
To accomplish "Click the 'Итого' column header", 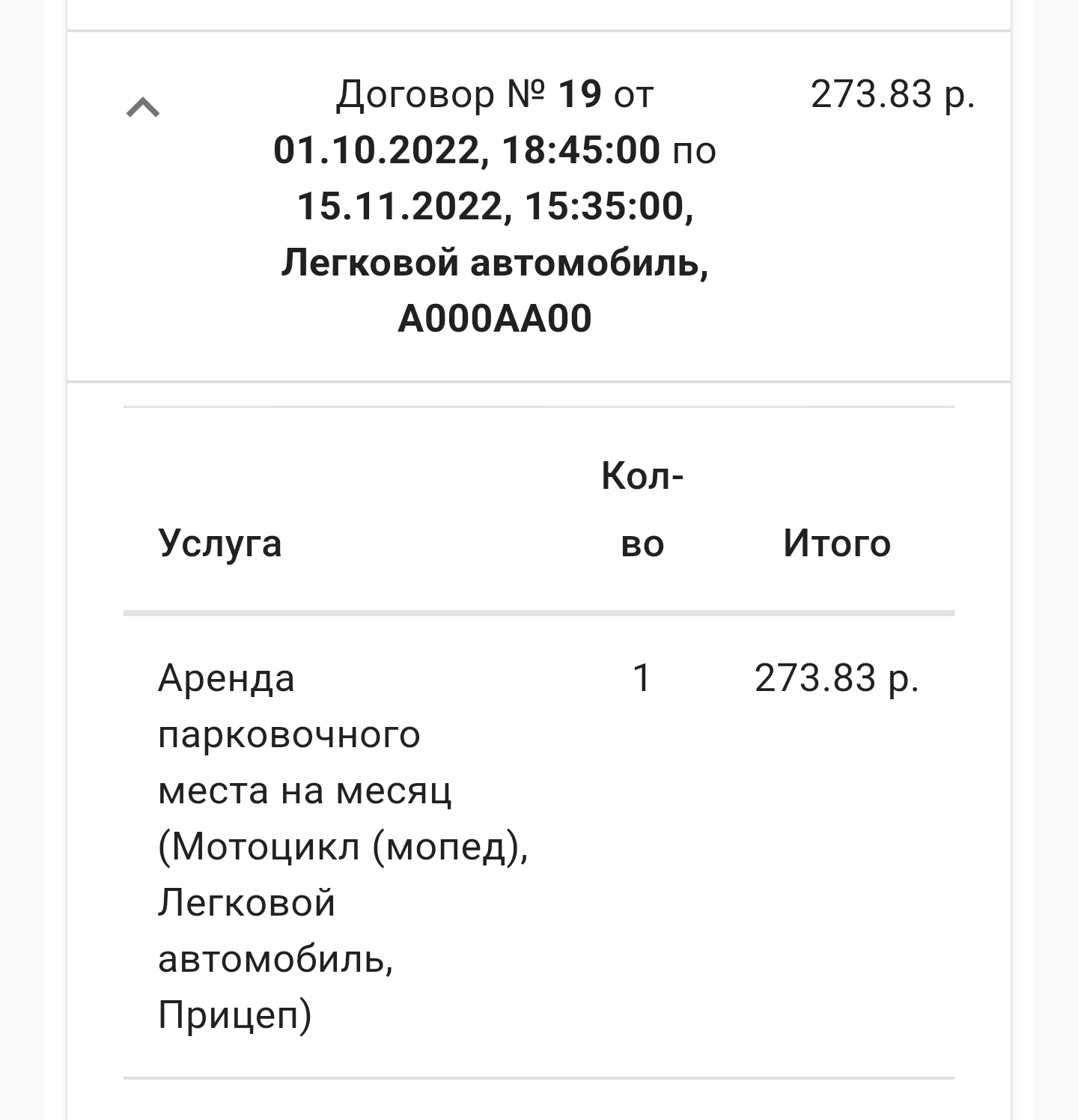I will click(837, 543).
